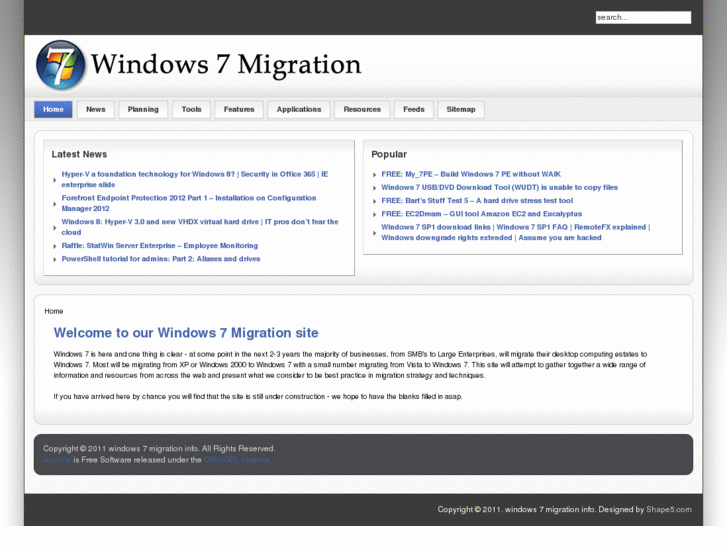Viewport: 727px width, 545px height.
Task: Click arrow bullet beside EC2Dream link
Action: [x=375, y=214]
